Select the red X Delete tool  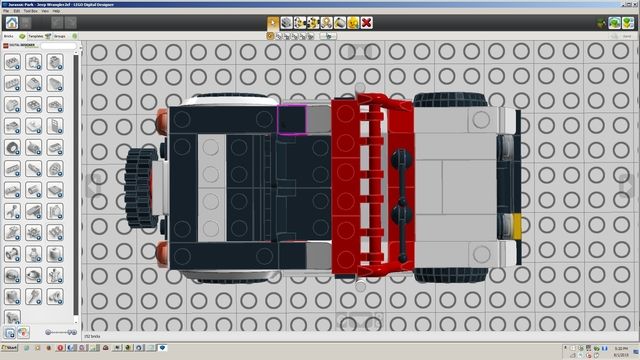click(x=367, y=23)
